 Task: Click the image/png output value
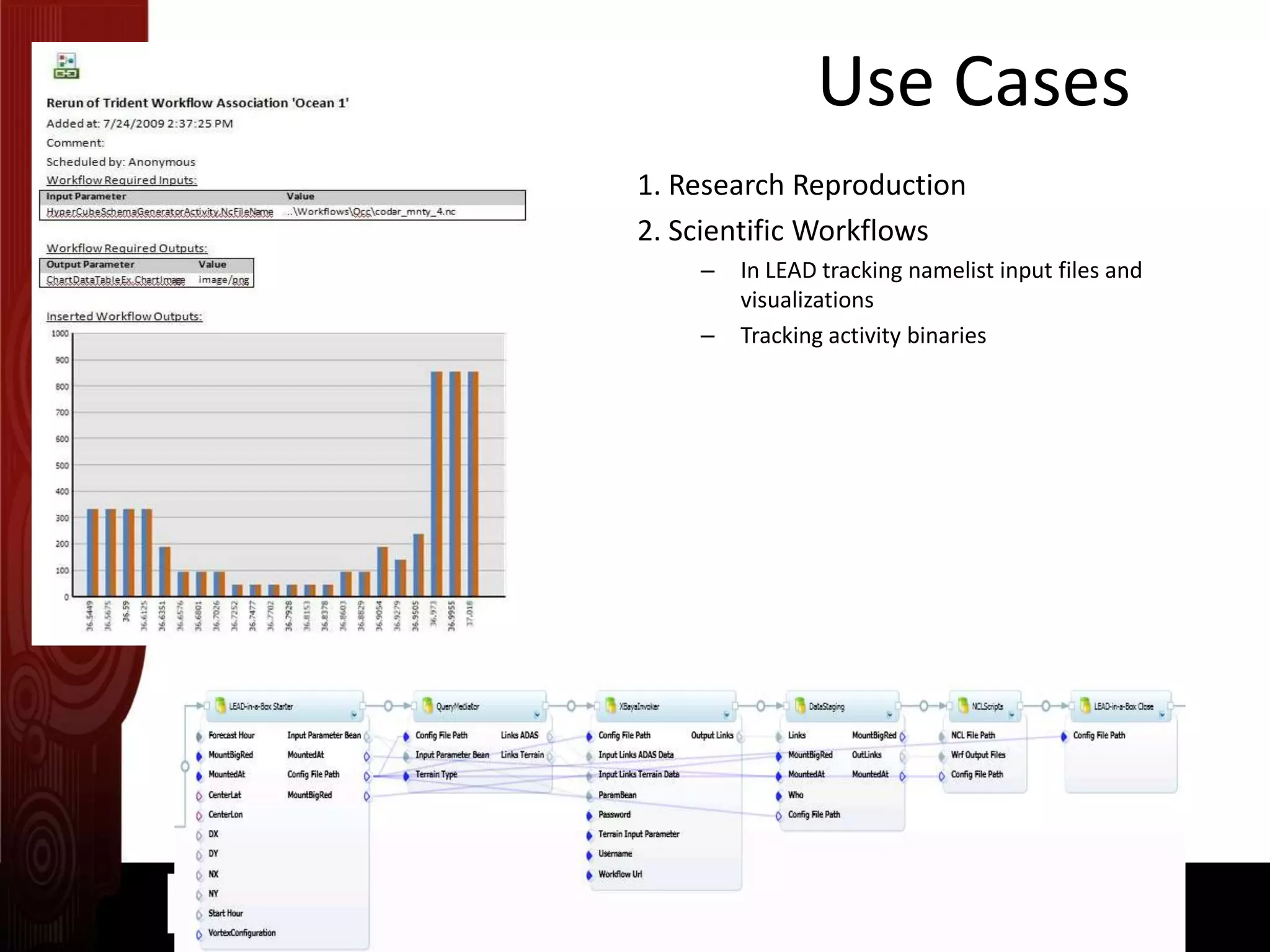pos(224,280)
